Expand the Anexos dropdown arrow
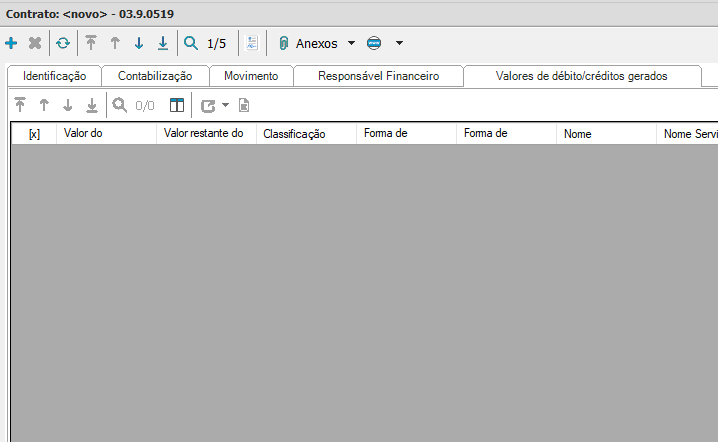718x442 pixels. (351, 44)
